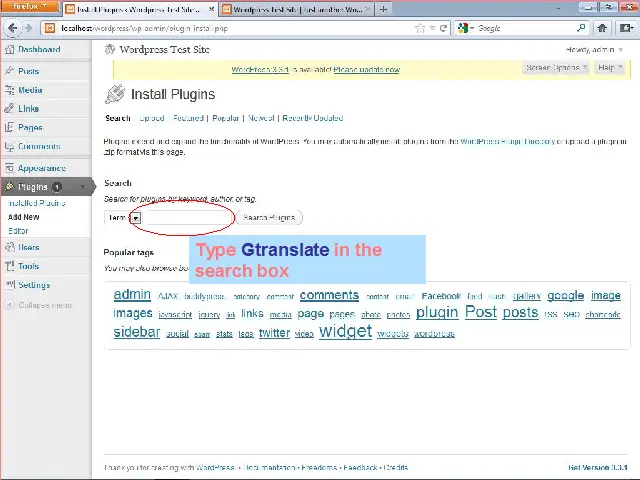This screenshot has height=480, width=640.
Task: Close the Install Plugins browser tab
Action: (x=211, y=9)
